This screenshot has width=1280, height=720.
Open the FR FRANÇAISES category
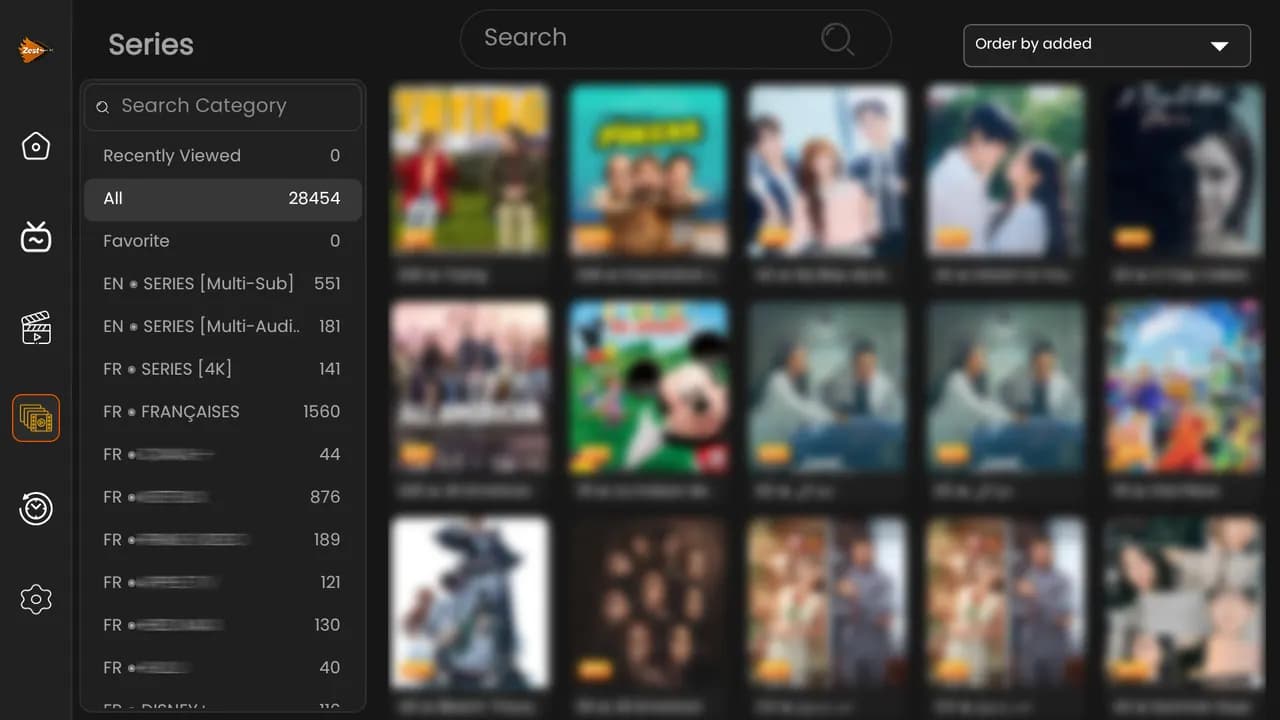click(223, 412)
